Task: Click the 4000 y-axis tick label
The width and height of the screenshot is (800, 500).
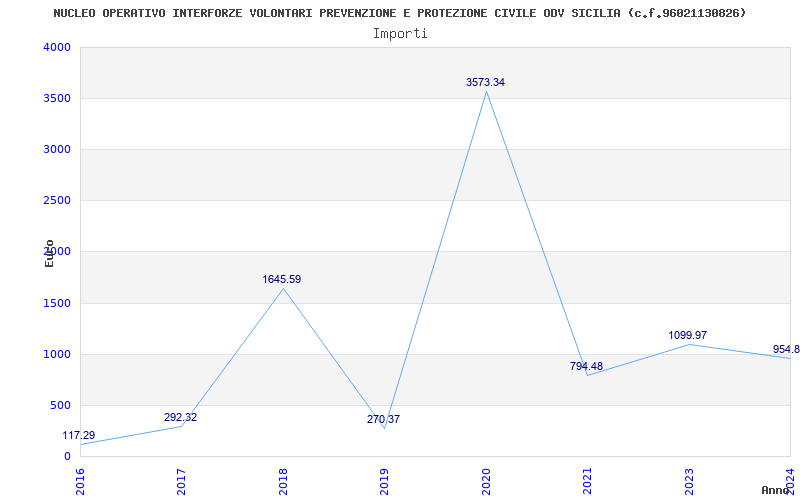Action: [x=57, y=47]
